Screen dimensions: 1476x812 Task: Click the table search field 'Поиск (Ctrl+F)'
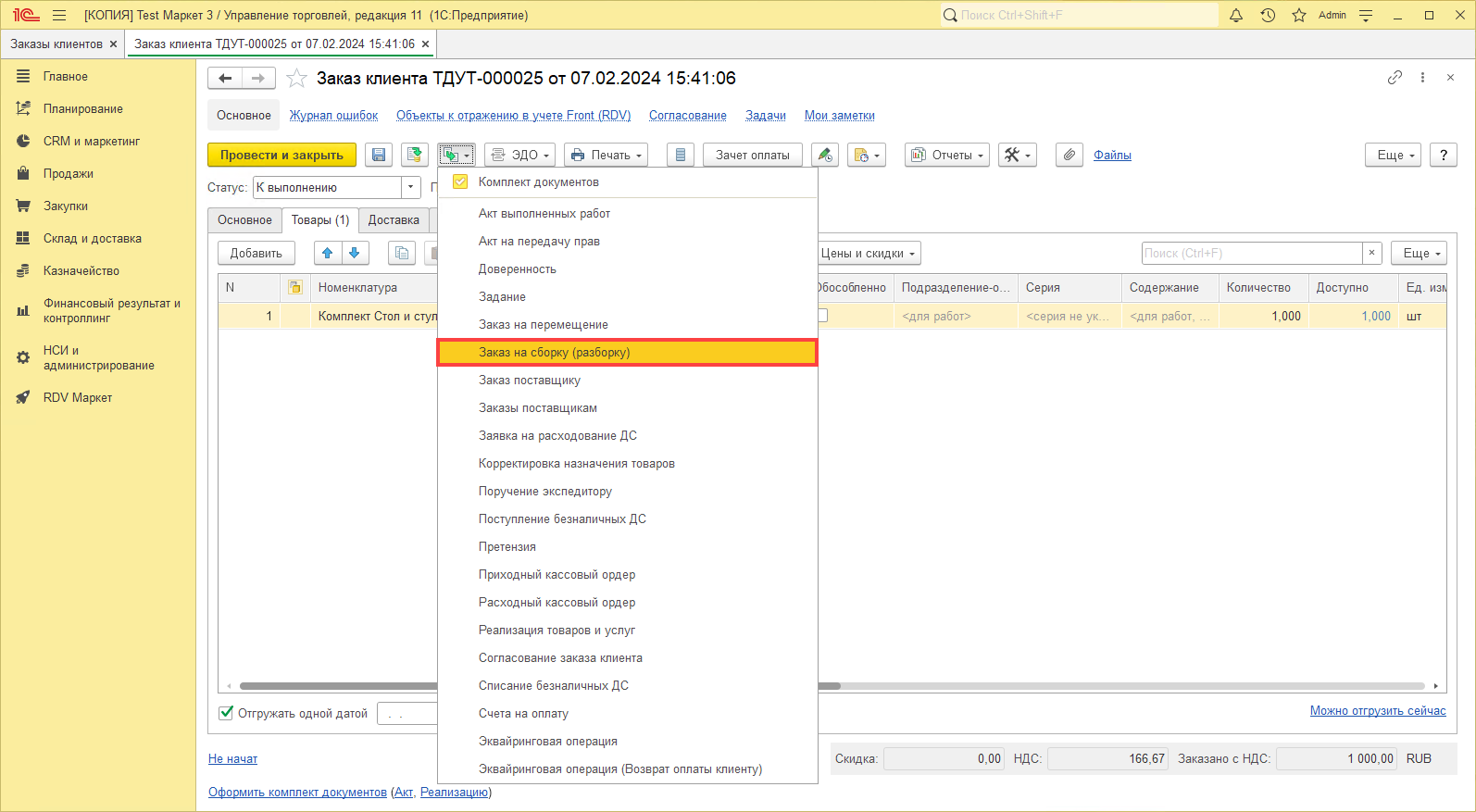[x=1251, y=254]
